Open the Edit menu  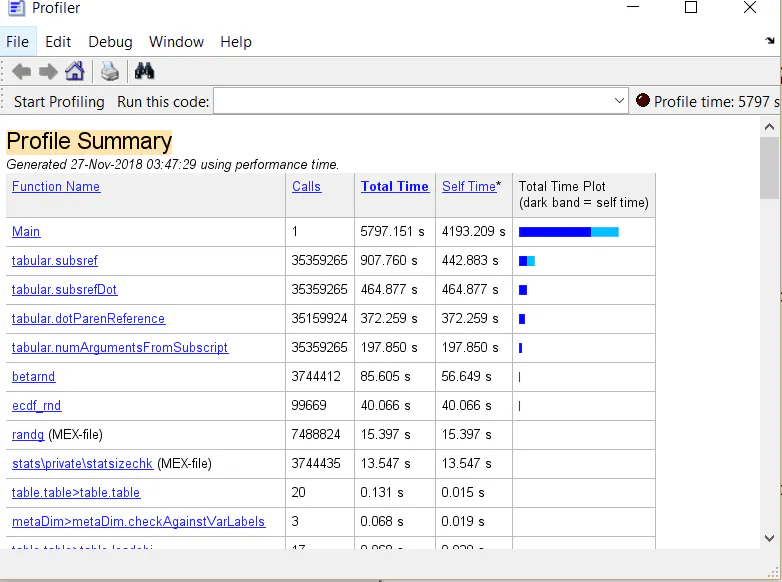point(58,42)
